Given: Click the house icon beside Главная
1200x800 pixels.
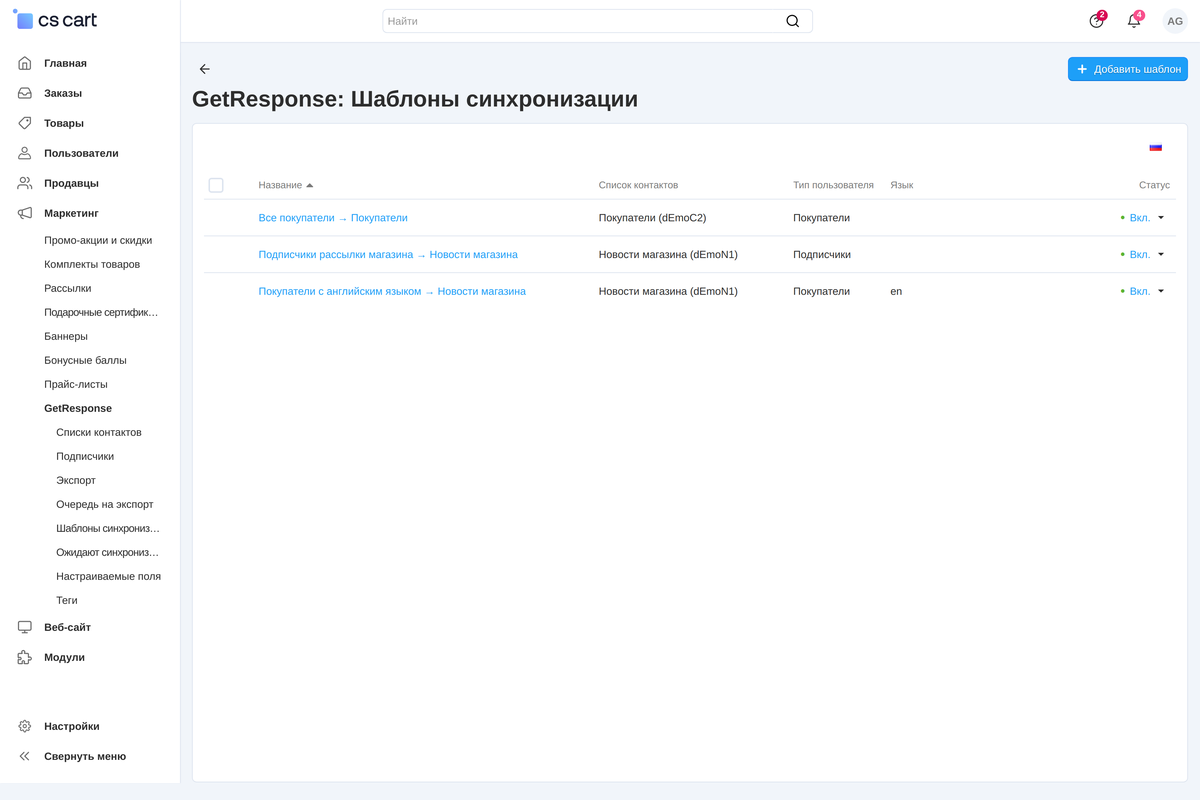Looking at the screenshot, I should (x=25, y=63).
